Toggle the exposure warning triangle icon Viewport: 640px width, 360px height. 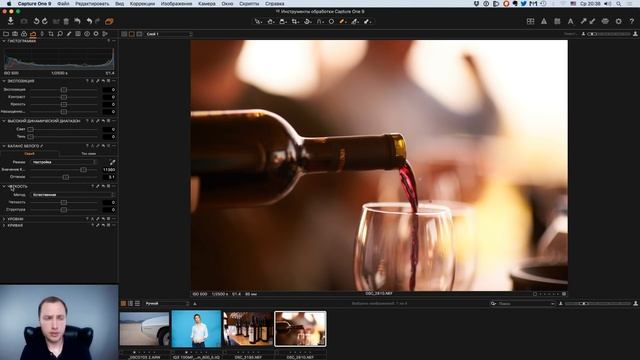tap(544, 21)
